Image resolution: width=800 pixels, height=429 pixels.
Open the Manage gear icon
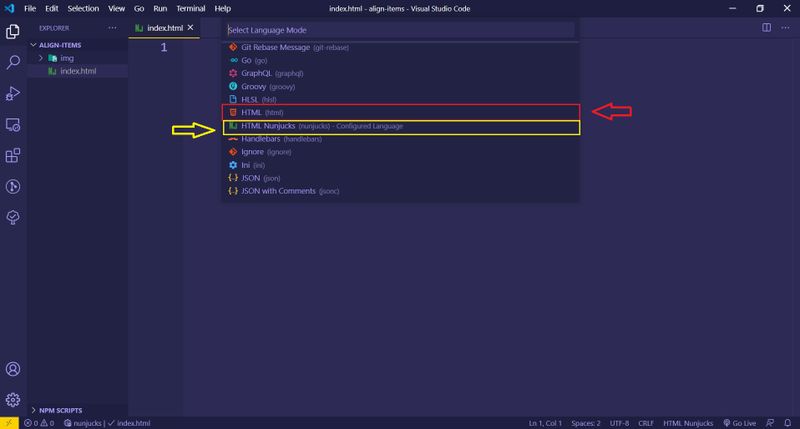tap(14, 399)
